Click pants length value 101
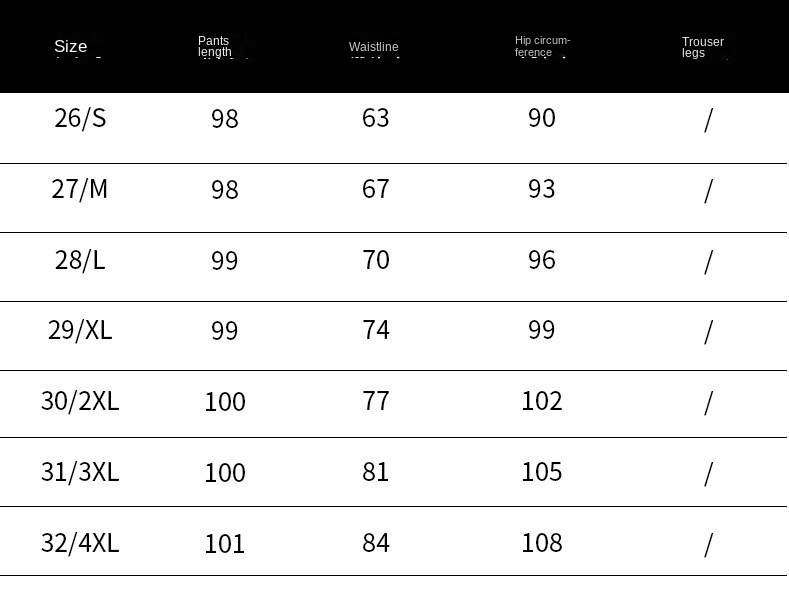The height and width of the screenshot is (612, 789). point(225,544)
